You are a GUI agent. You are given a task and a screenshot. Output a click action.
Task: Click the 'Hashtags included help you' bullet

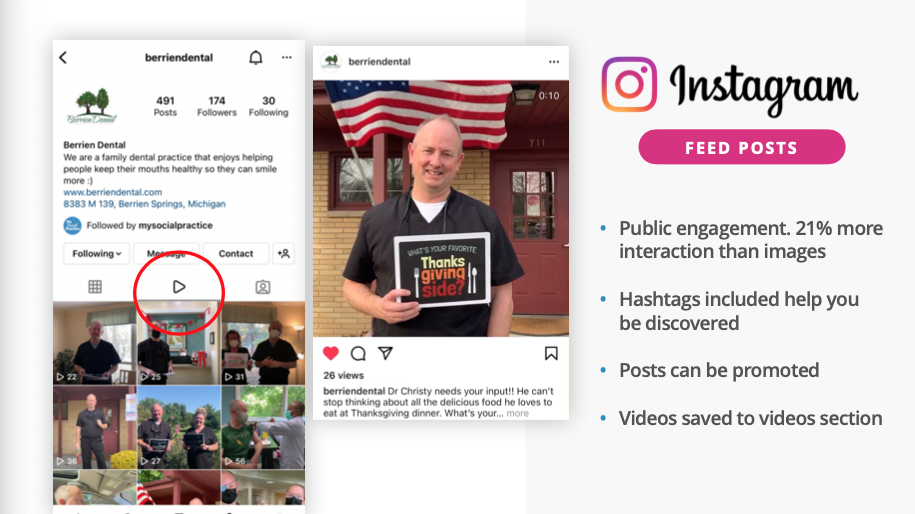coord(739,299)
